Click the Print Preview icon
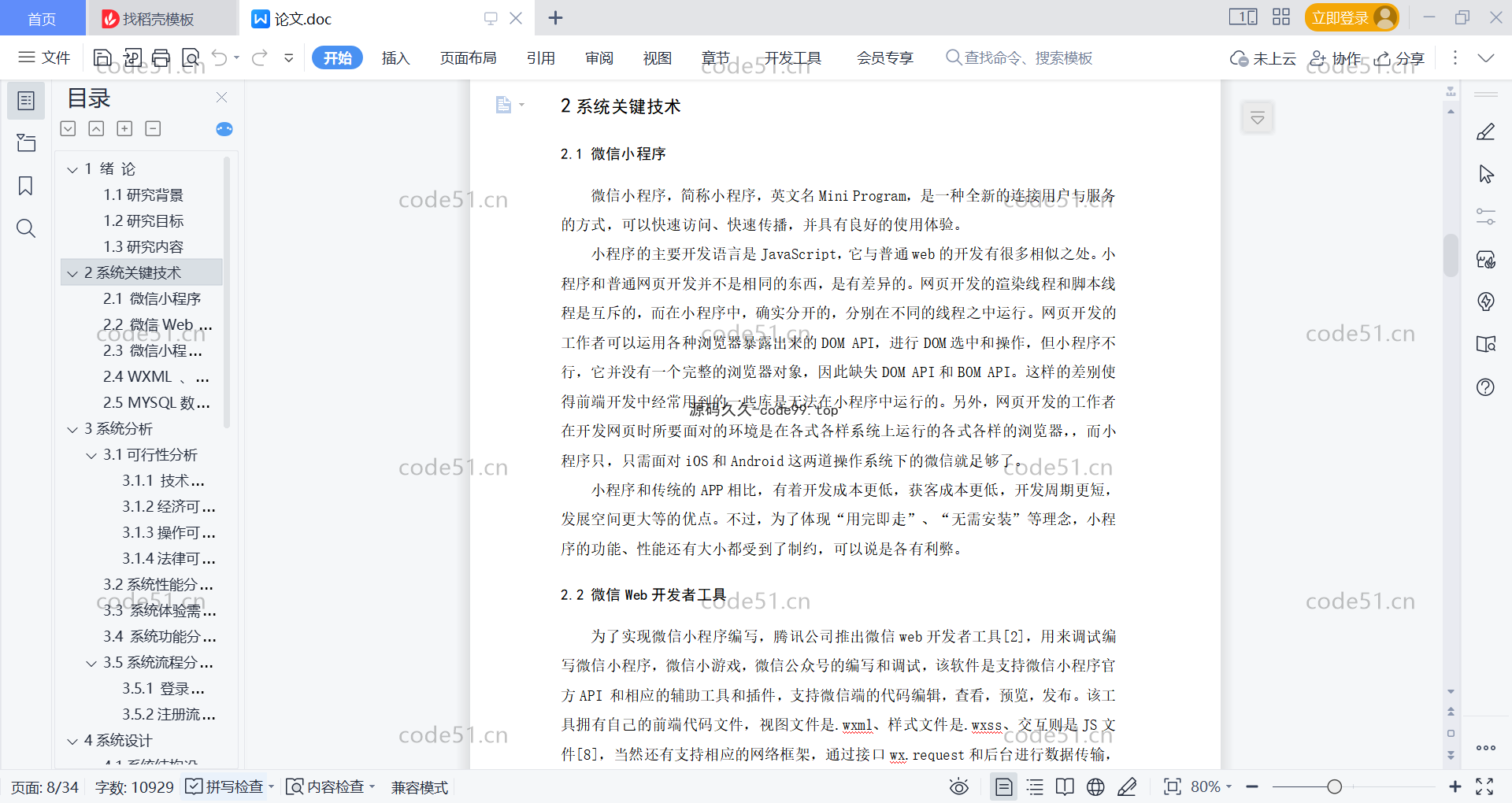 191,57
